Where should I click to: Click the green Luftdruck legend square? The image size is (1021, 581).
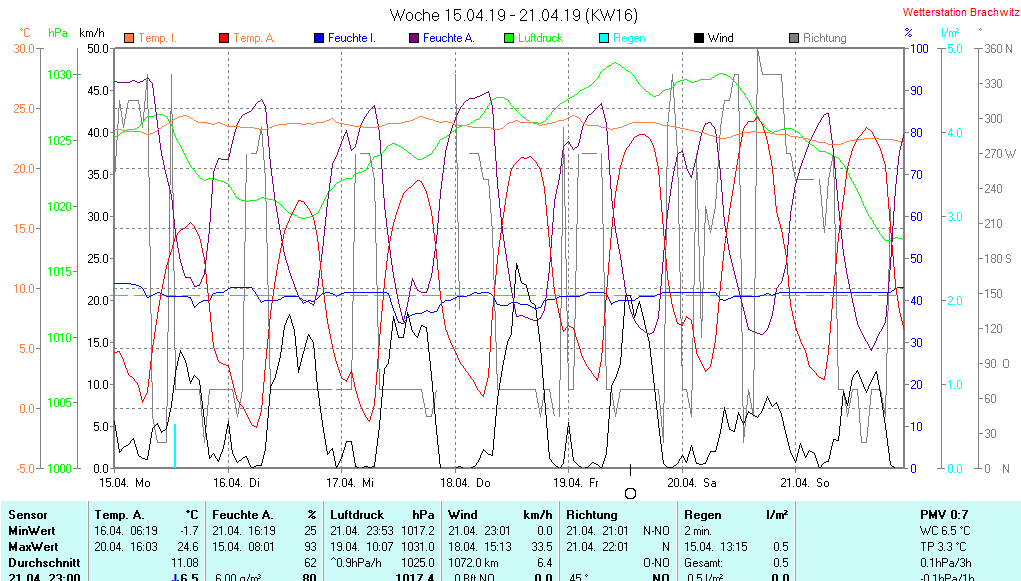coord(509,39)
